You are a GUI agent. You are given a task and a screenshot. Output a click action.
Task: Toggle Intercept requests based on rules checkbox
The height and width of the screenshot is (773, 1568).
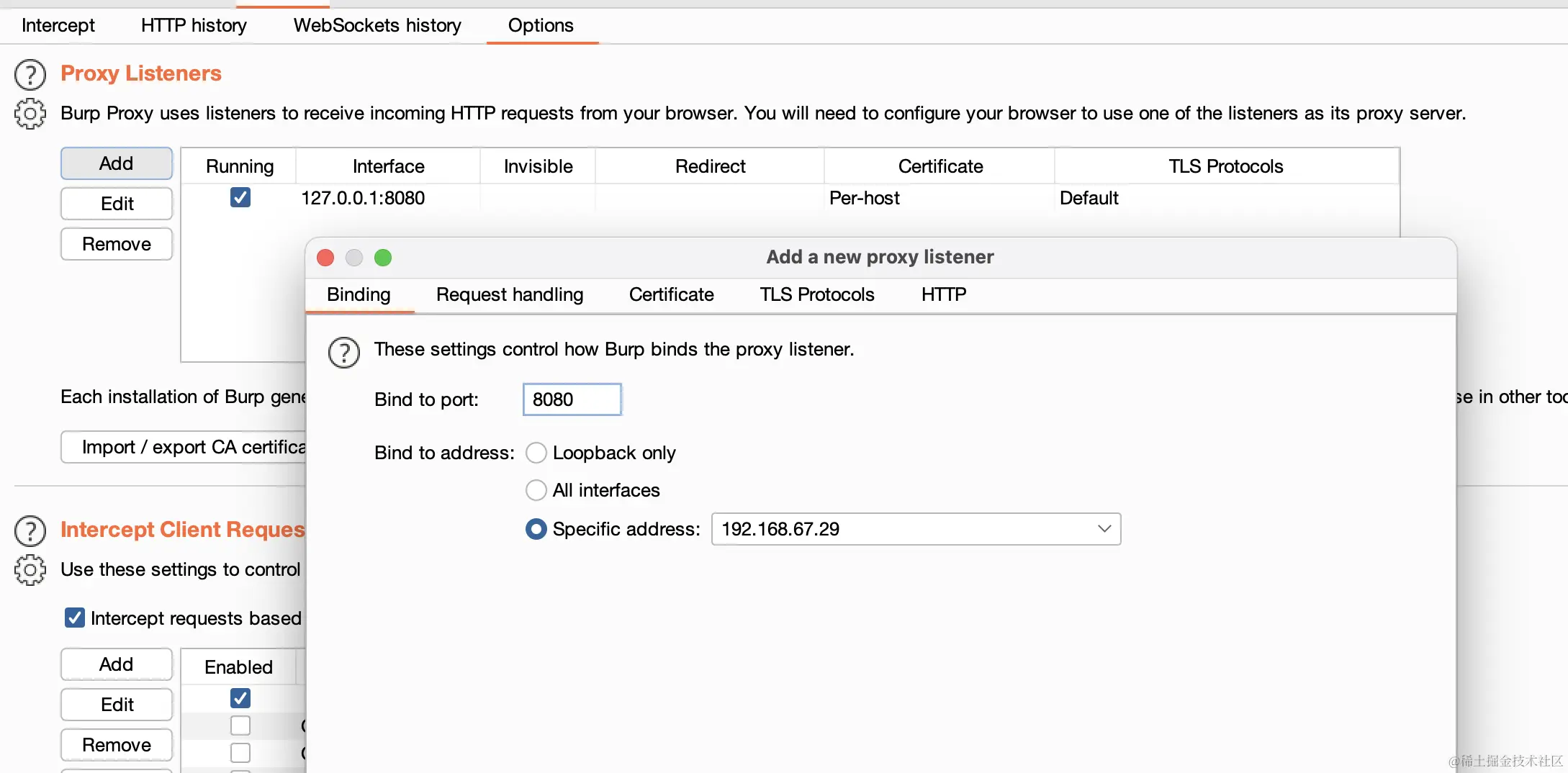click(75, 618)
